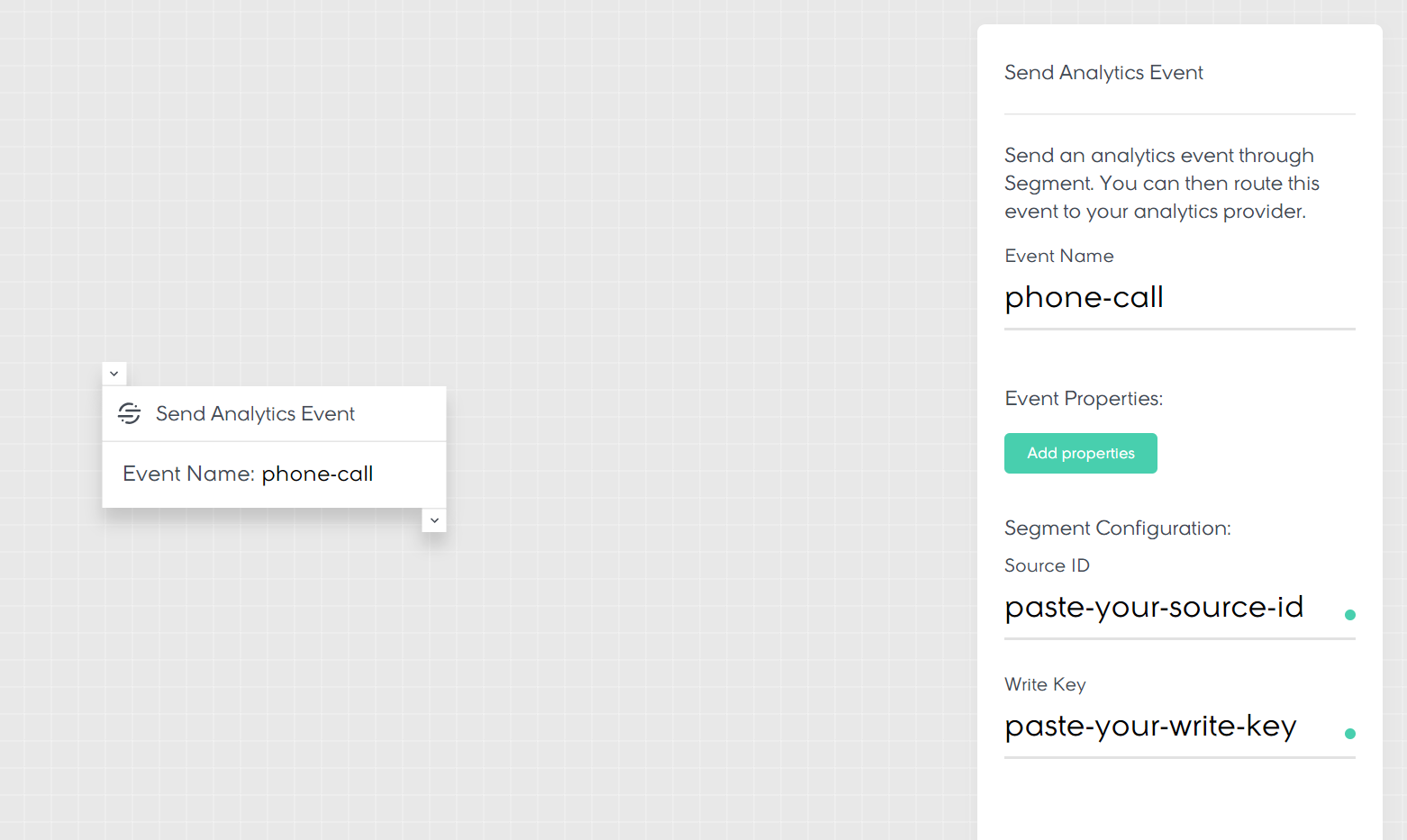Click the side panel's Send Analytics Event heading
Screen dimensions: 1407x840
[x=1103, y=73]
